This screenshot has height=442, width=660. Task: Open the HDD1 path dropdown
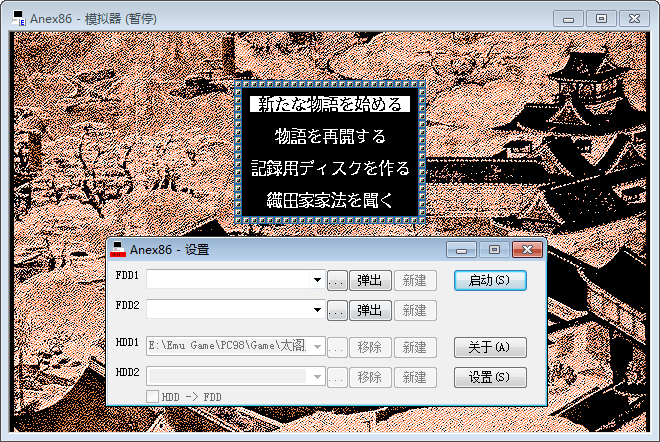click(x=317, y=347)
